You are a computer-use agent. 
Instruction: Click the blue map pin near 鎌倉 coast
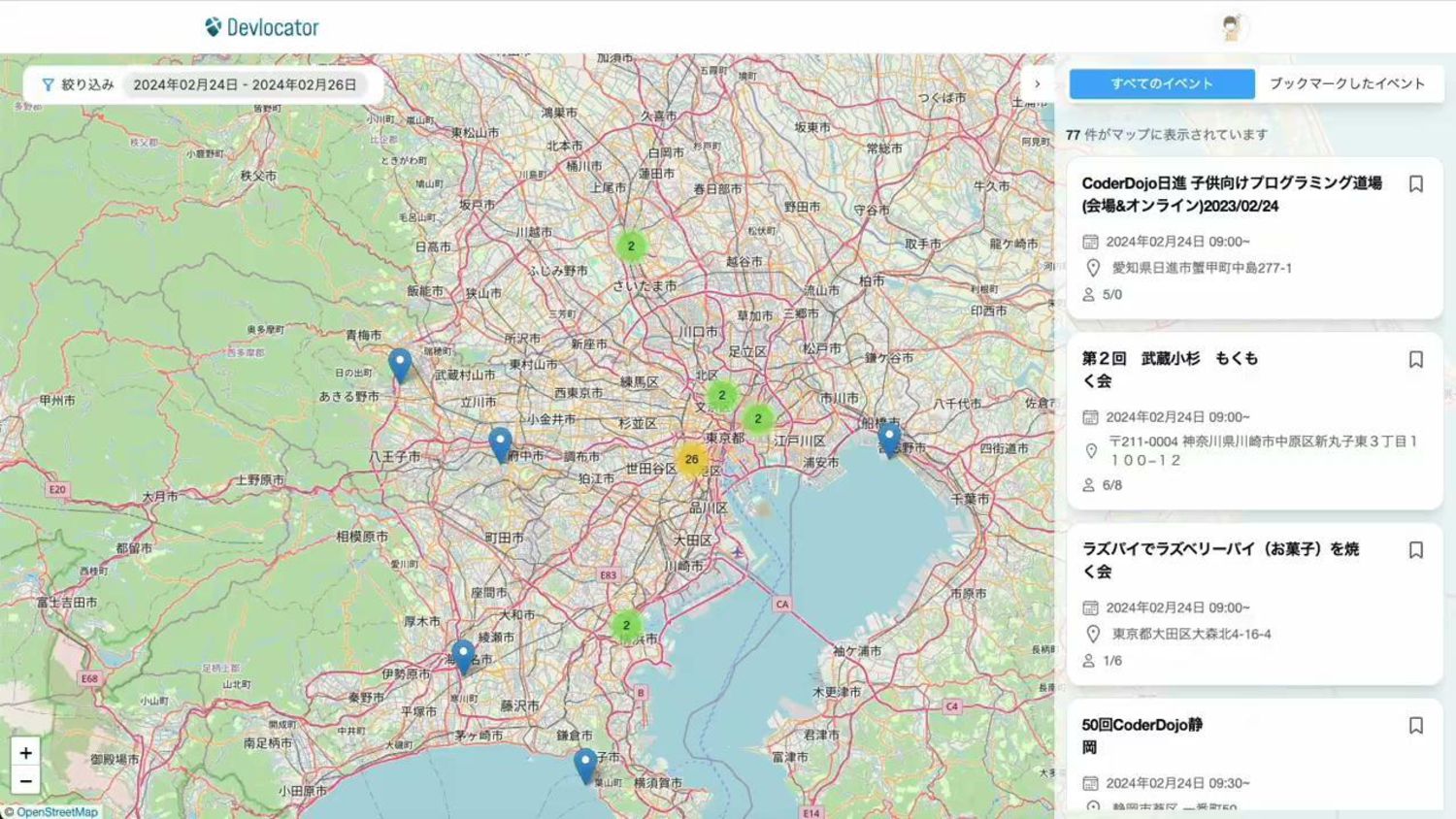coord(584,764)
